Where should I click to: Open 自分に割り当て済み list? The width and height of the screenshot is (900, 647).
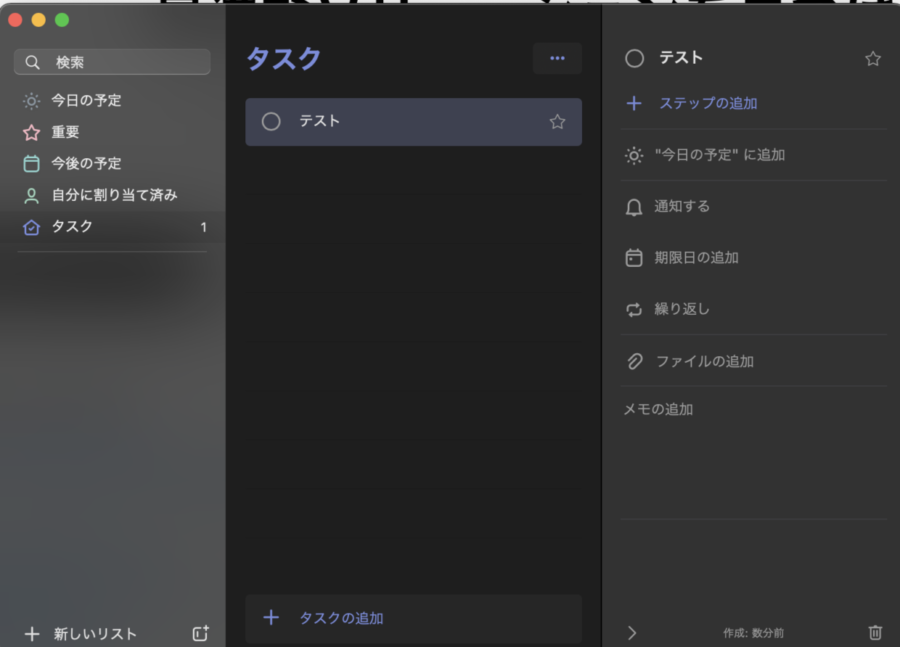(x=112, y=195)
